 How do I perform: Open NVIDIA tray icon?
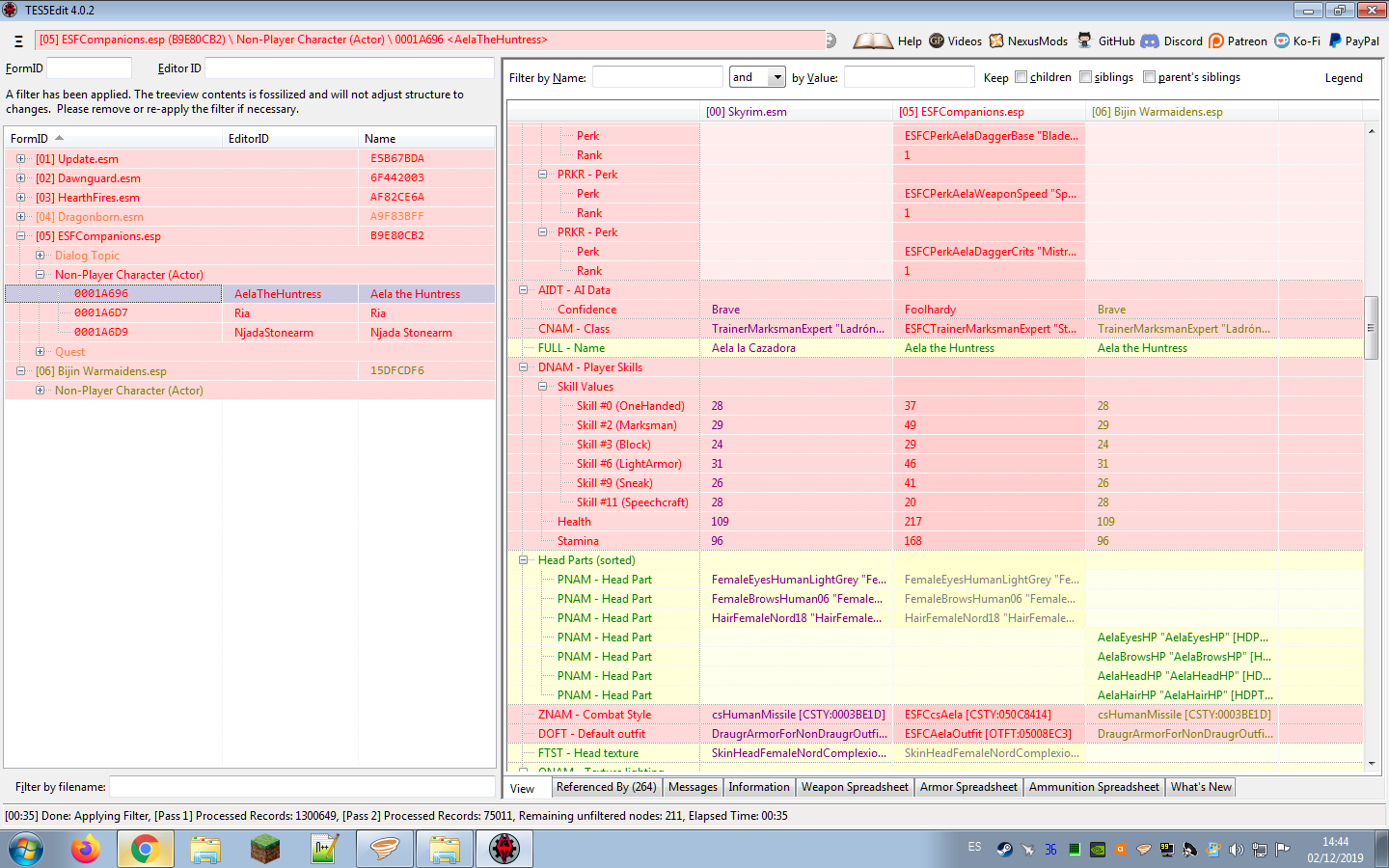tap(1098, 850)
